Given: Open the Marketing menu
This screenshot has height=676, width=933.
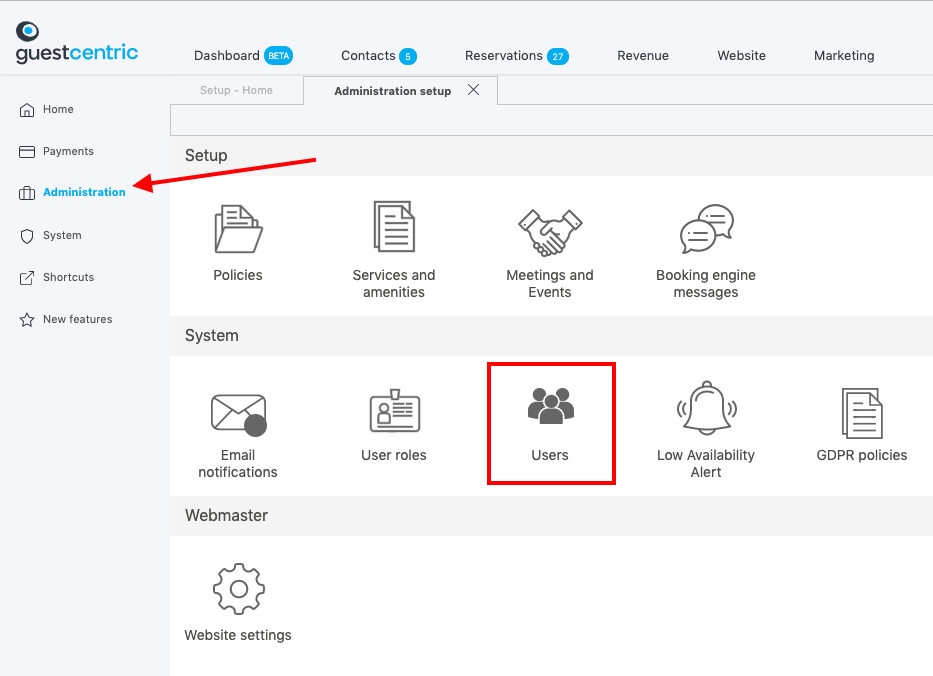Looking at the screenshot, I should pos(844,55).
